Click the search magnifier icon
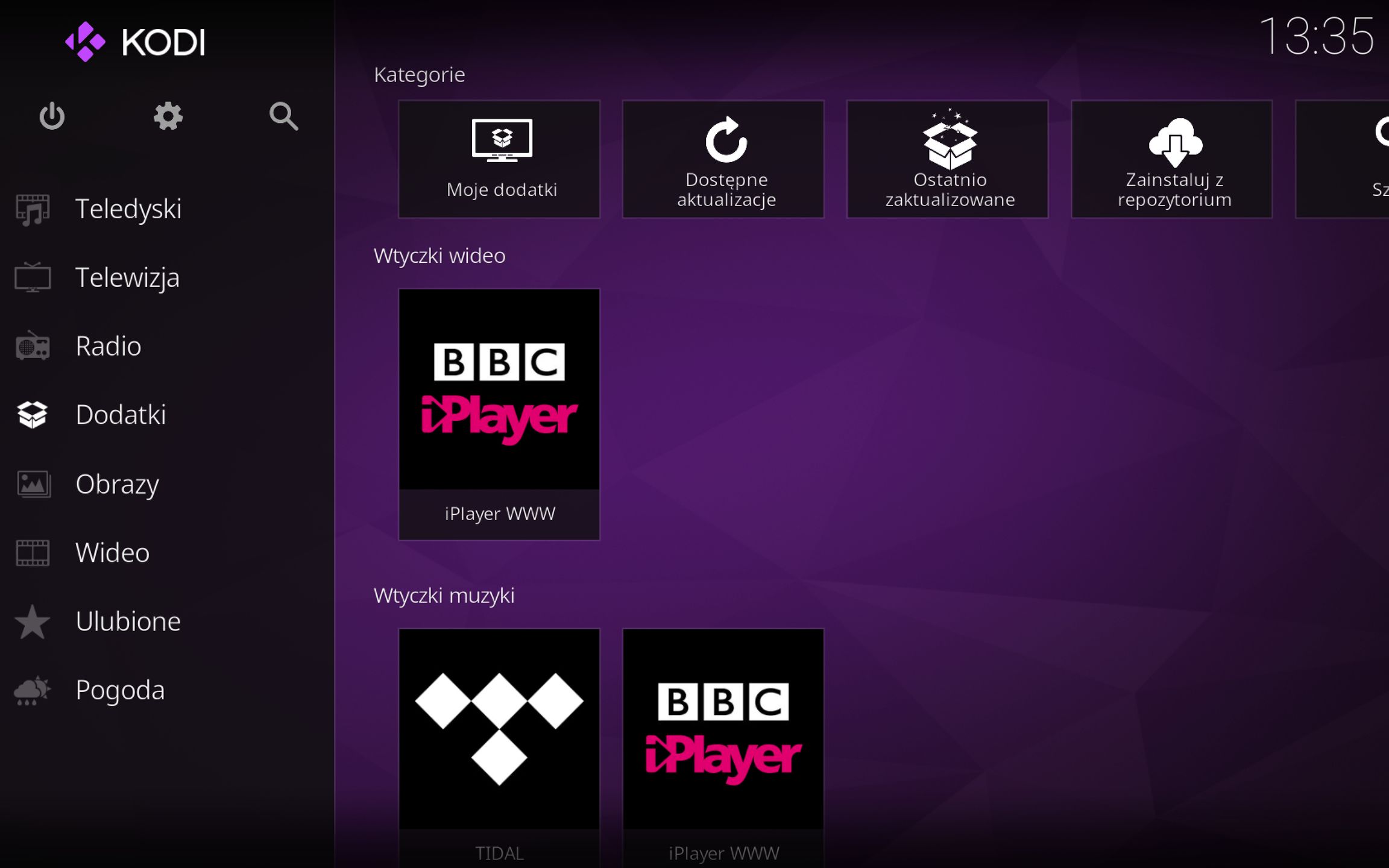This screenshot has width=1389, height=868. point(283,116)
